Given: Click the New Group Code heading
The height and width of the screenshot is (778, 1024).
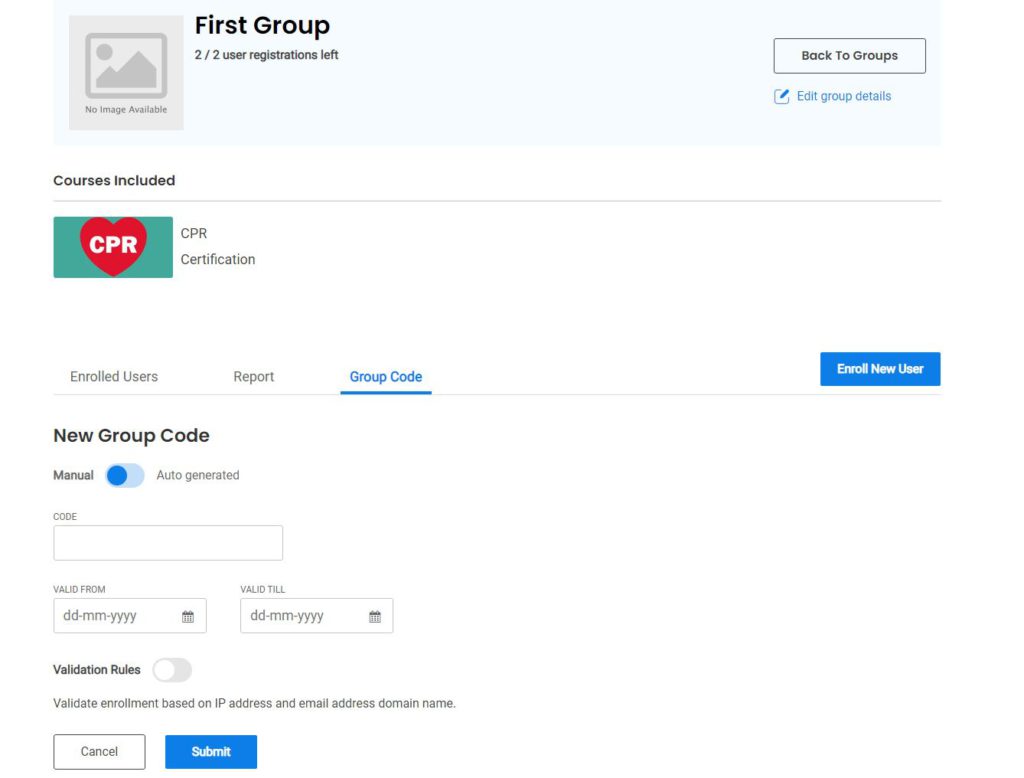Looking at the screenshot, I should pos(131,436).
